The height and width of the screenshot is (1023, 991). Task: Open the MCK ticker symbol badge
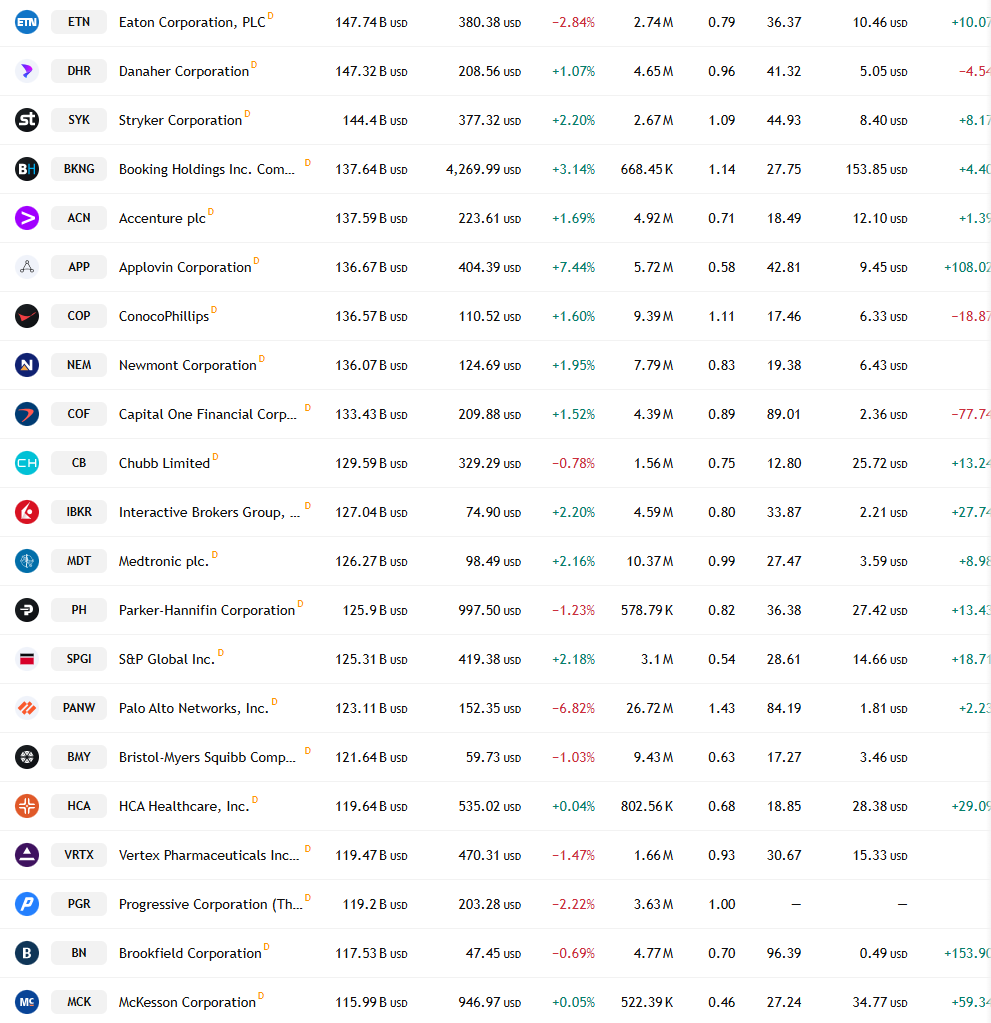coord(79,1002)
